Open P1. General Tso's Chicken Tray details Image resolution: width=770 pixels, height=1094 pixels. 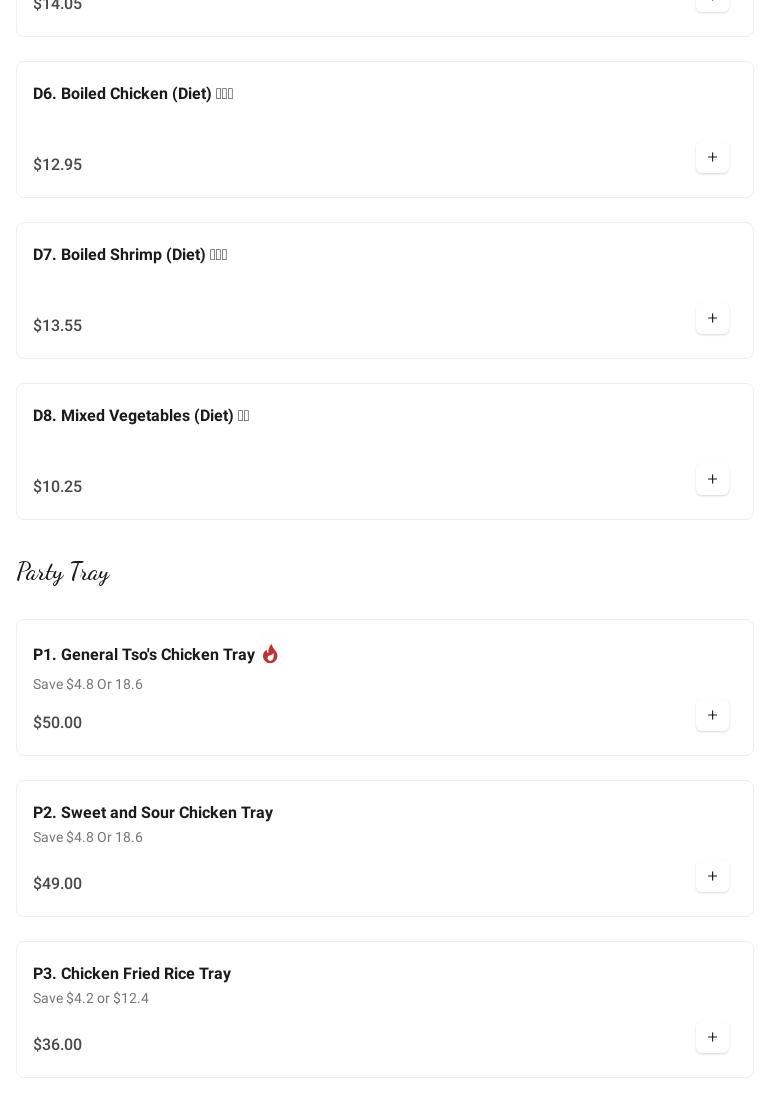143,655
